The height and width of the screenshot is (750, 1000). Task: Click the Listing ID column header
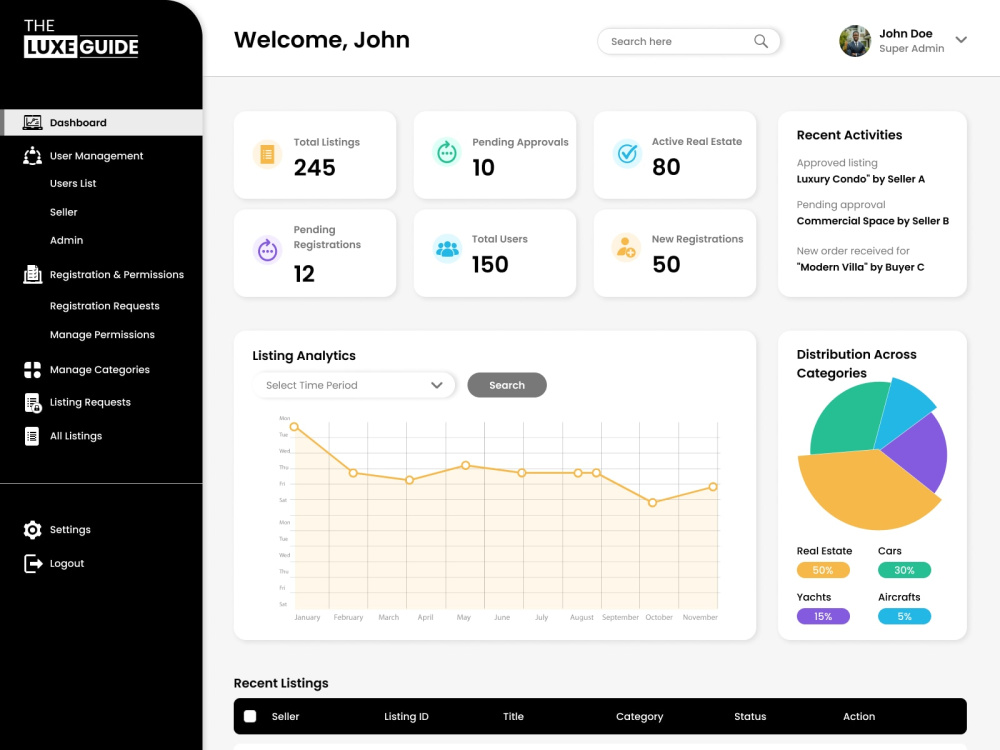click(x=406, y=717)
